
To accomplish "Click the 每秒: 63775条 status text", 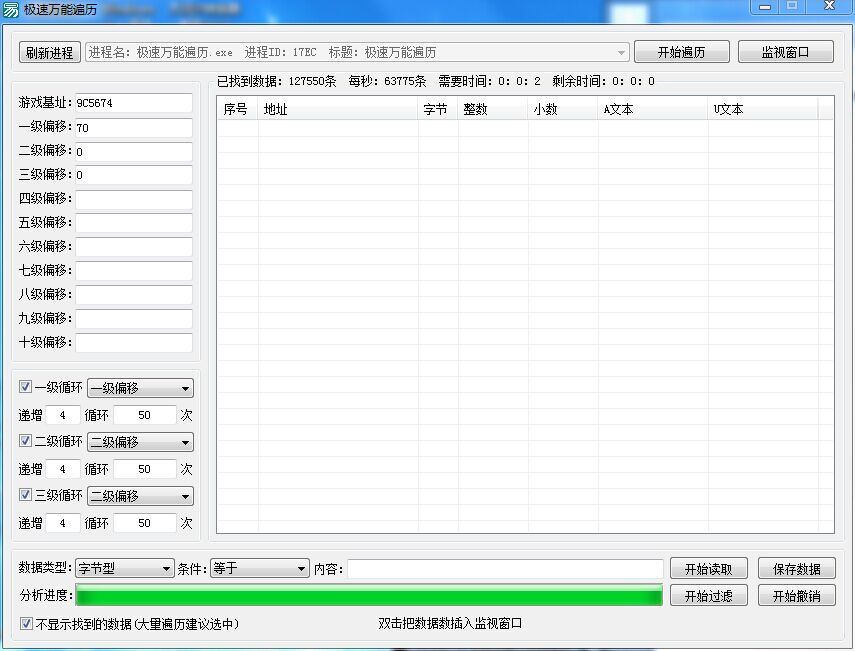I will (387, 81).
